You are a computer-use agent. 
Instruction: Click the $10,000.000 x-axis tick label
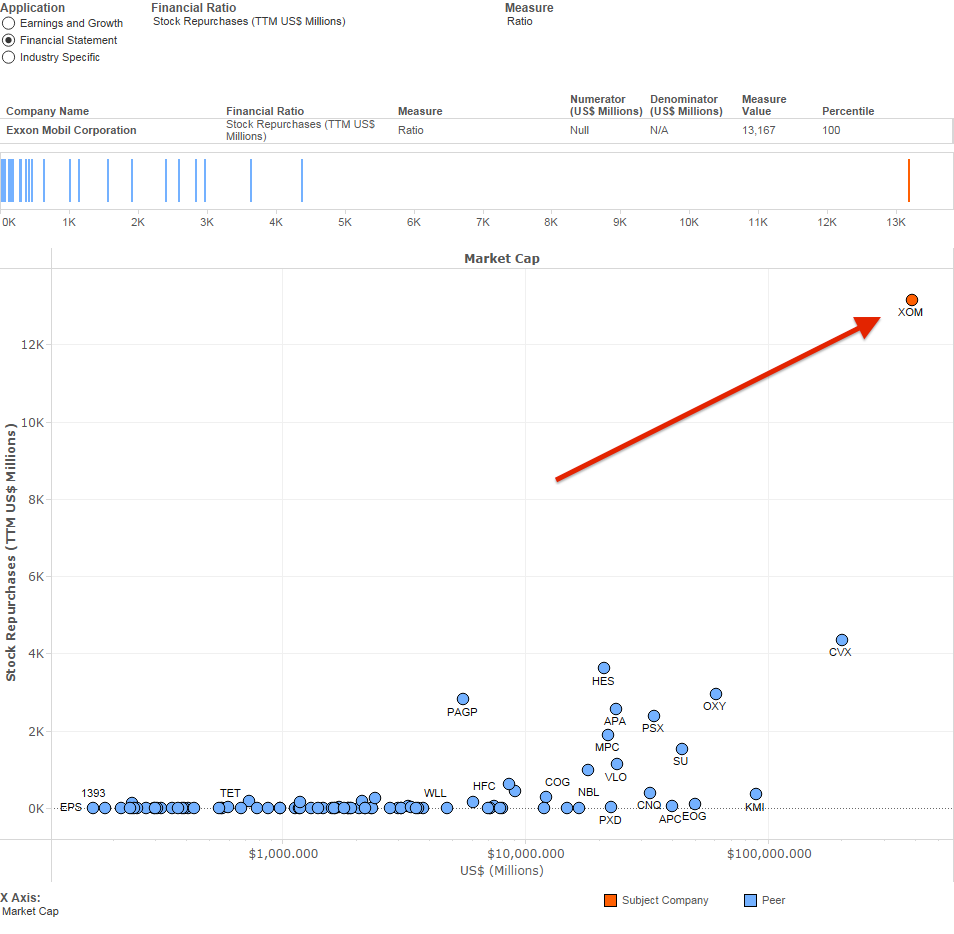click(x=526, y=854)
